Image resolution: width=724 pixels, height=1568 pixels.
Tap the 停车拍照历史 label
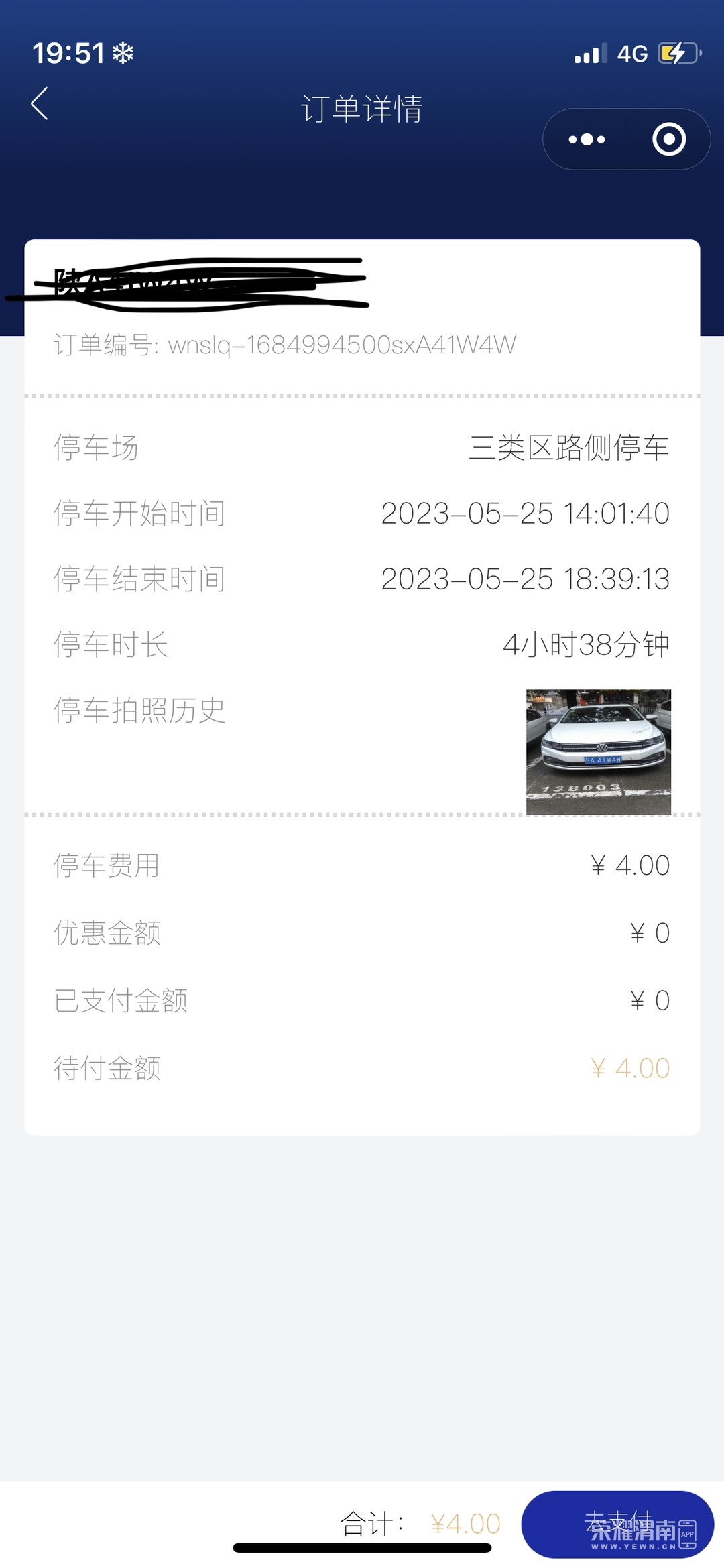click(139, 711)
